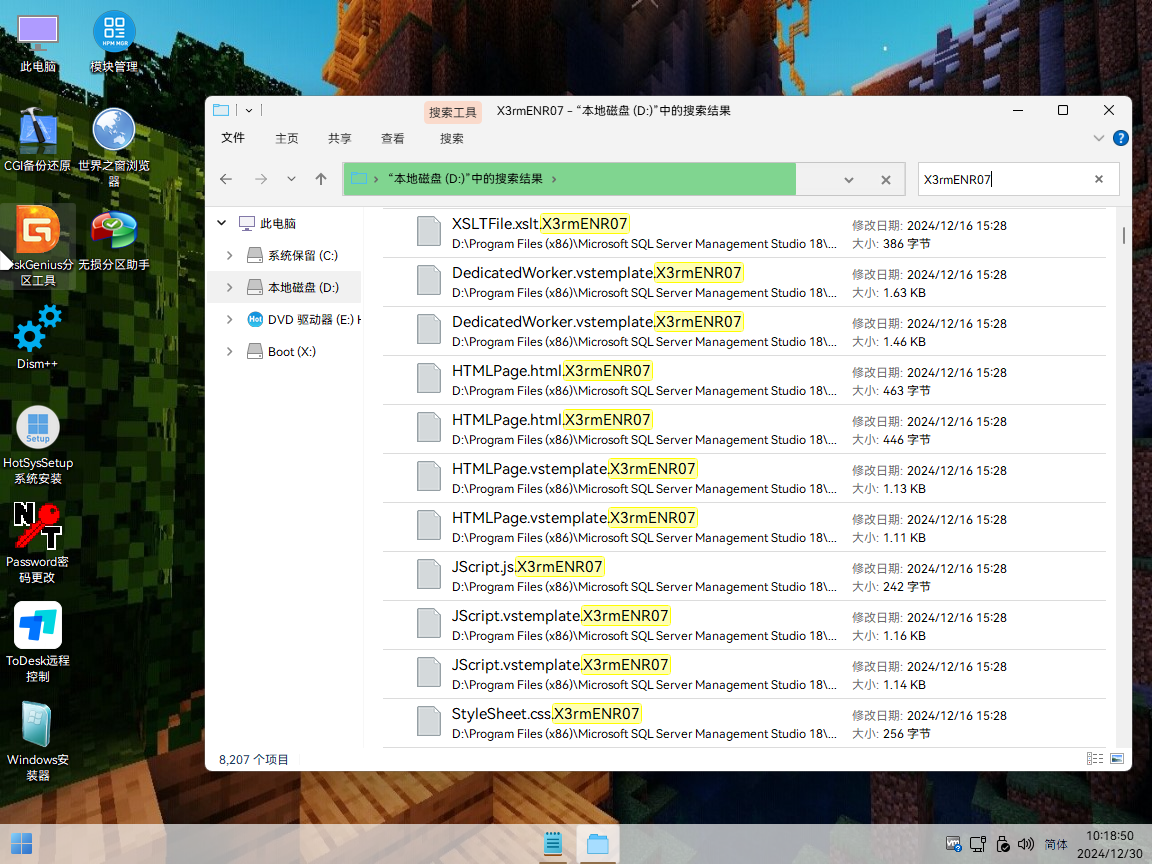Switch to the 搜索 ribbon tab
Image resolution: width=1152 pixels, height=864 pixels.
tap(451, 138)
